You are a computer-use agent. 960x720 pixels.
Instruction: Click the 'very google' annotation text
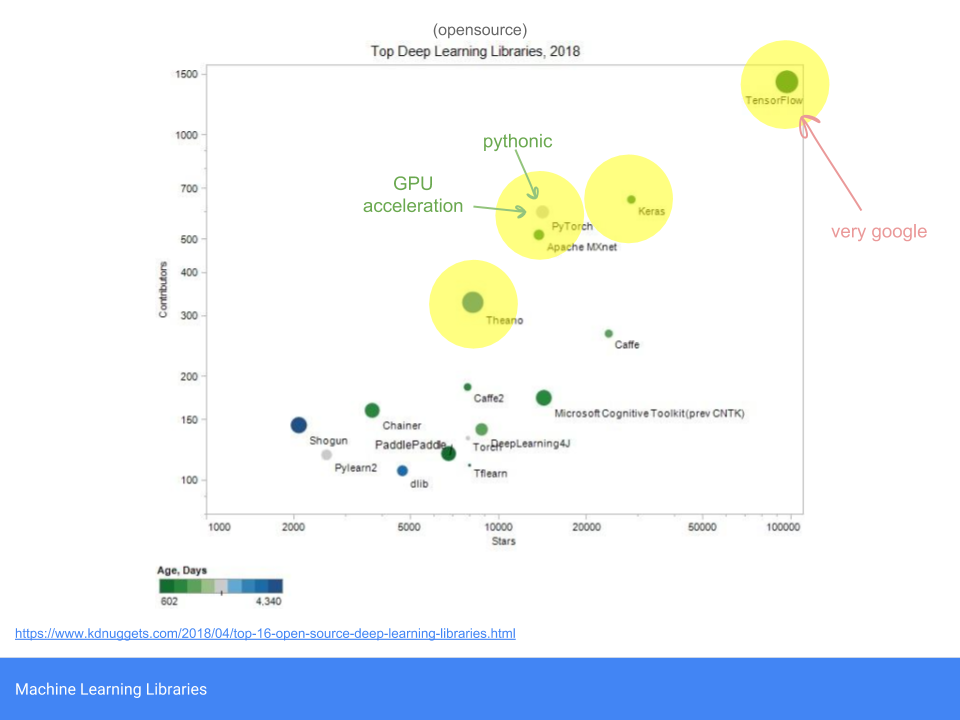coord(877,231)
